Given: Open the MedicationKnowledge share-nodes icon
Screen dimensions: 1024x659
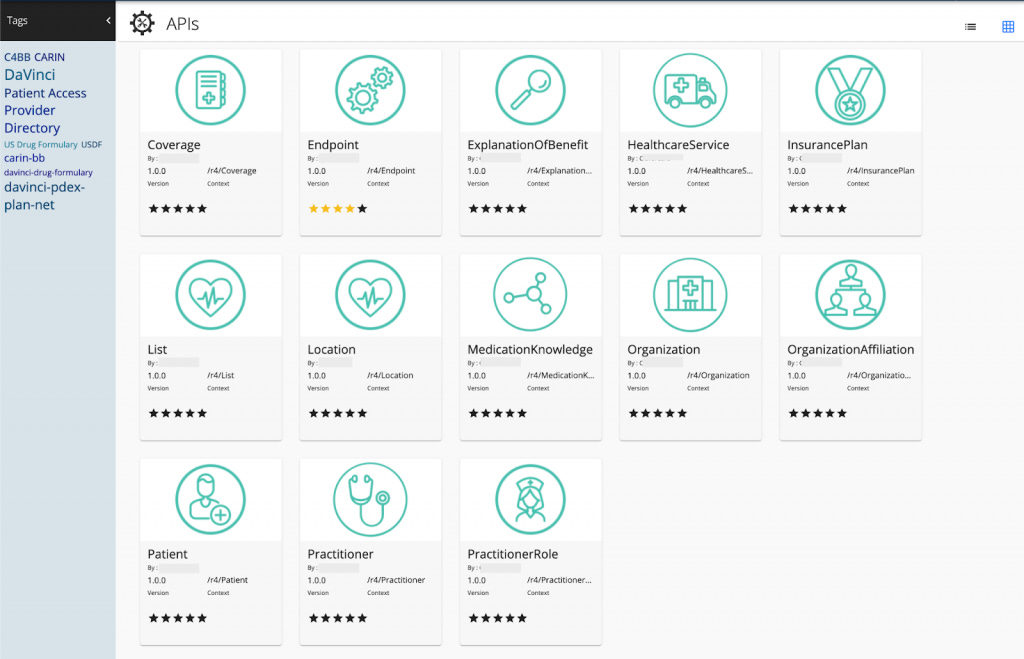Looking at the screenshot, I should click(x=530, y=295).
